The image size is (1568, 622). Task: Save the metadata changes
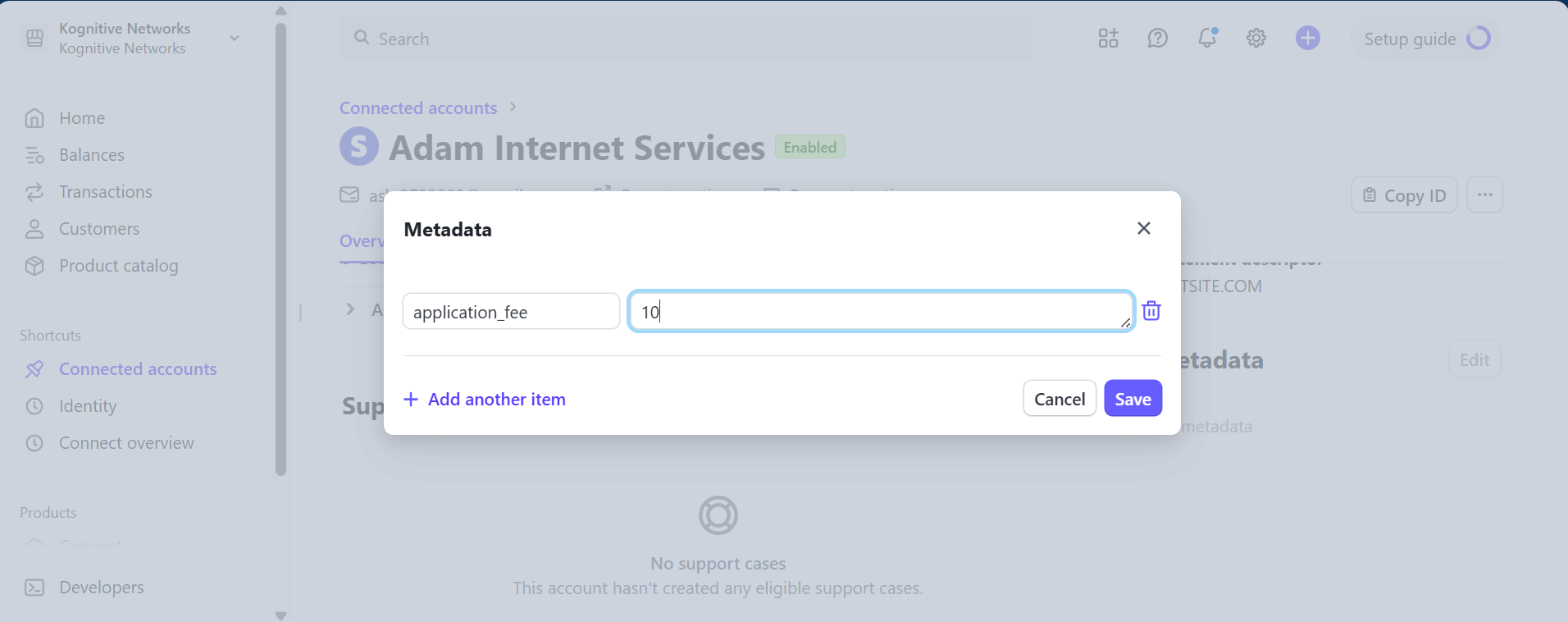click(1133, 399)
